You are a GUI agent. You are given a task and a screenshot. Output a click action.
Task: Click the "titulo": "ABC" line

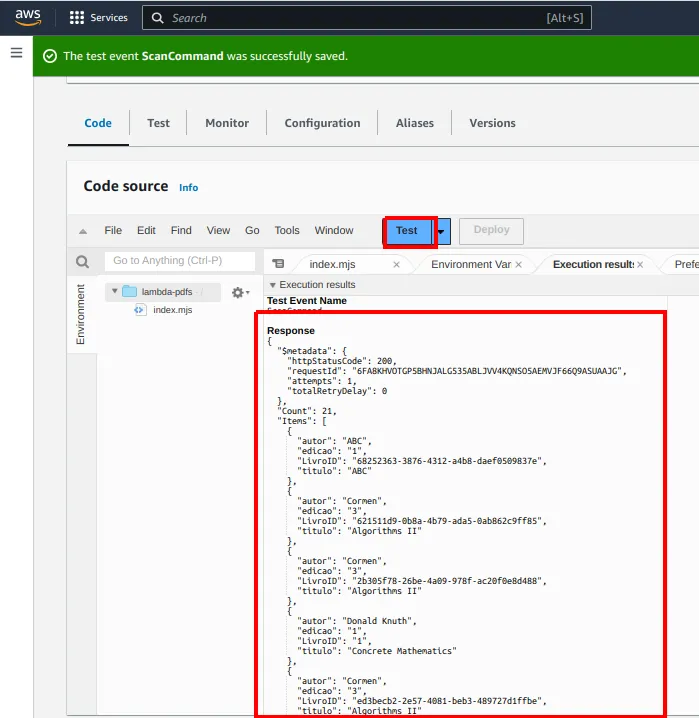[x=334, y=471]
